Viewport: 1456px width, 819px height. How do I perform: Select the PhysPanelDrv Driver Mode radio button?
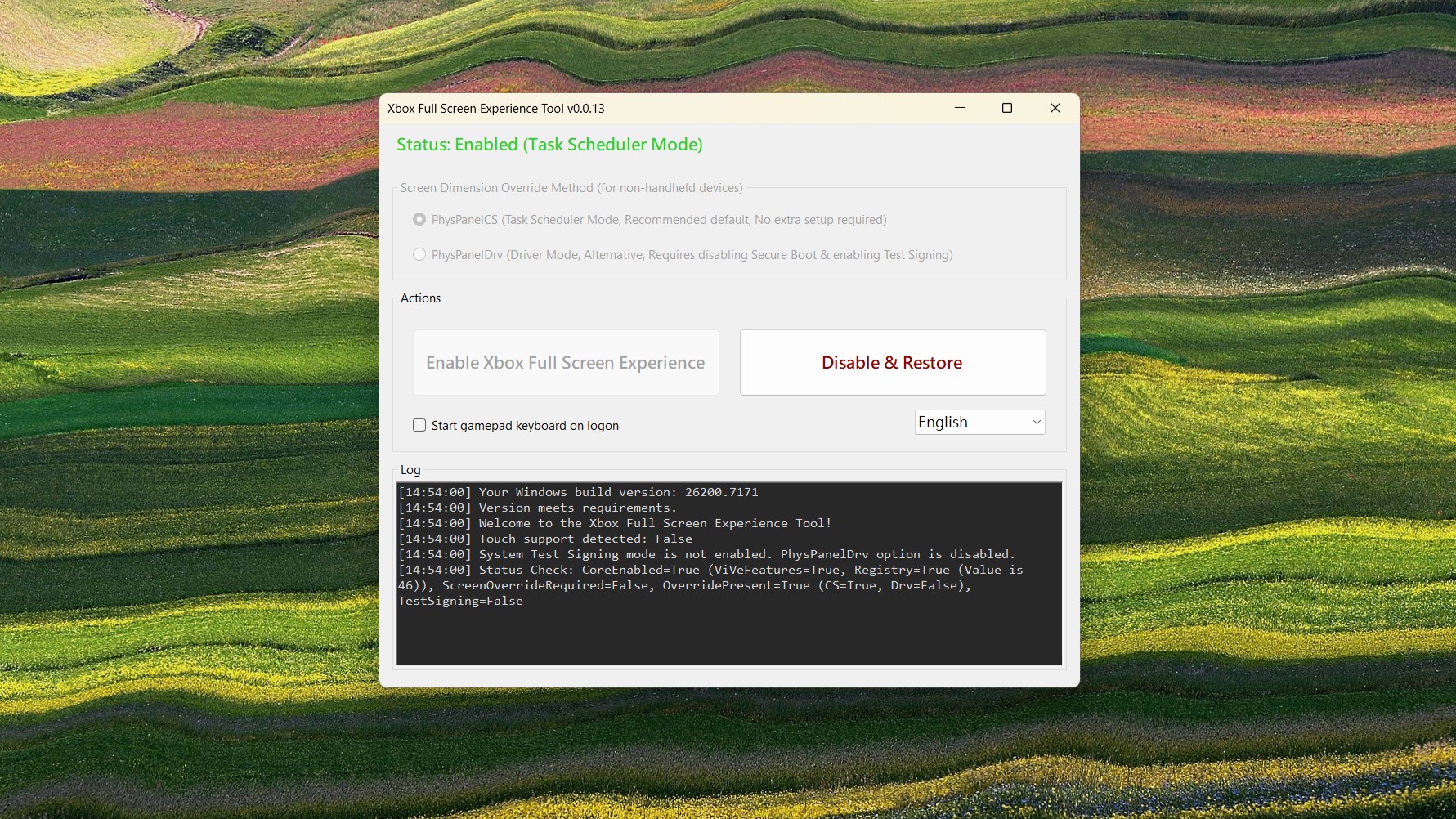click(419, 254)
